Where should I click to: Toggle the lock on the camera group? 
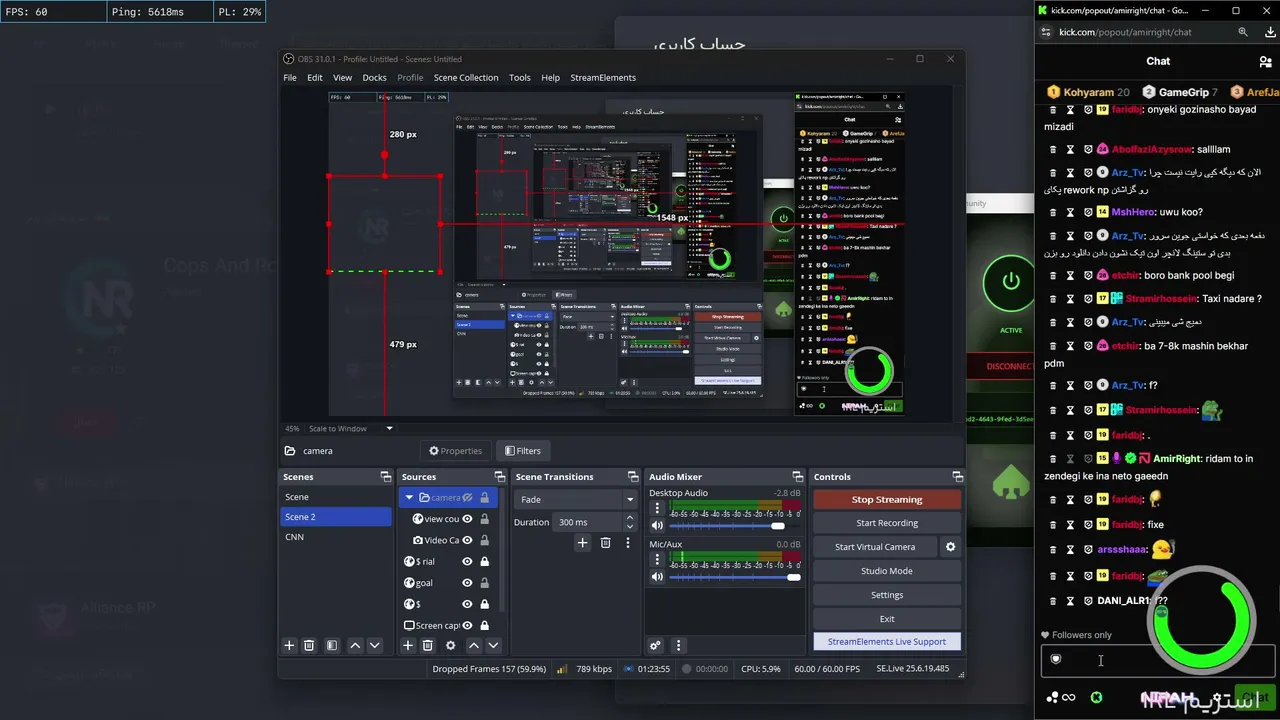click(485, 497)
